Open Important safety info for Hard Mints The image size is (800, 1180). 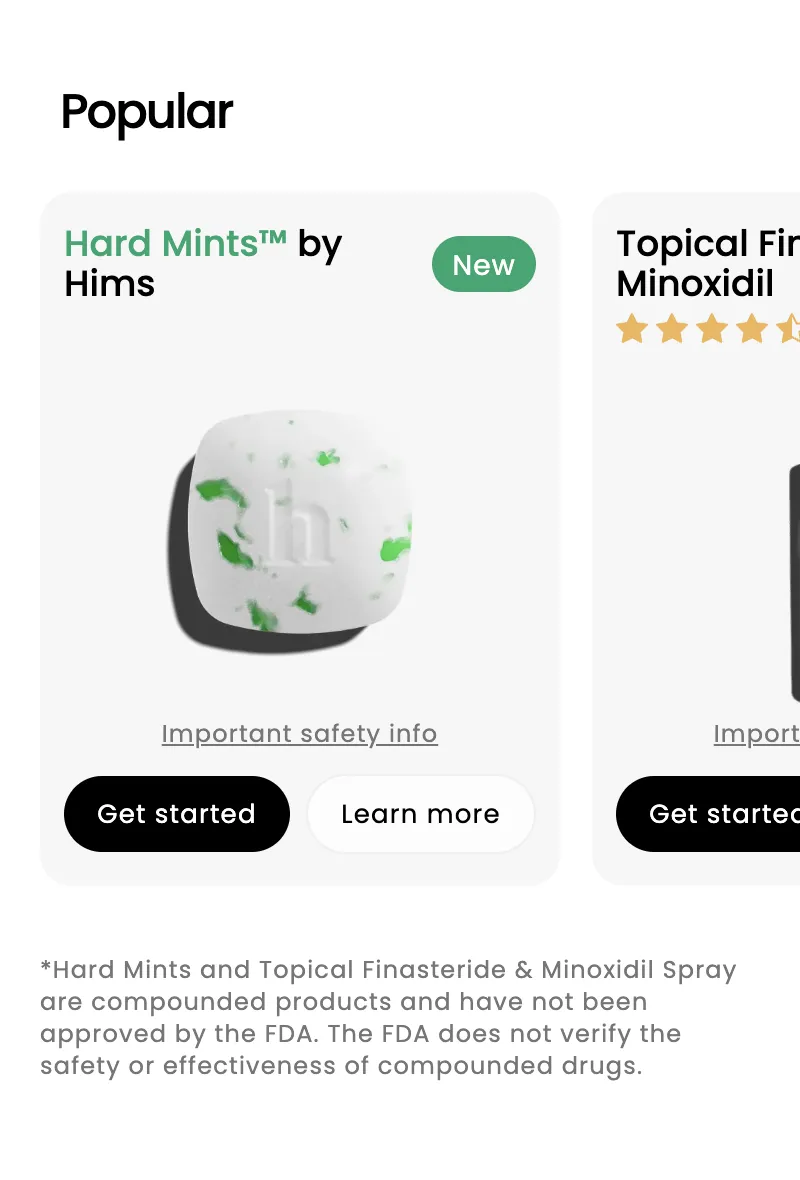pos(300,734)
